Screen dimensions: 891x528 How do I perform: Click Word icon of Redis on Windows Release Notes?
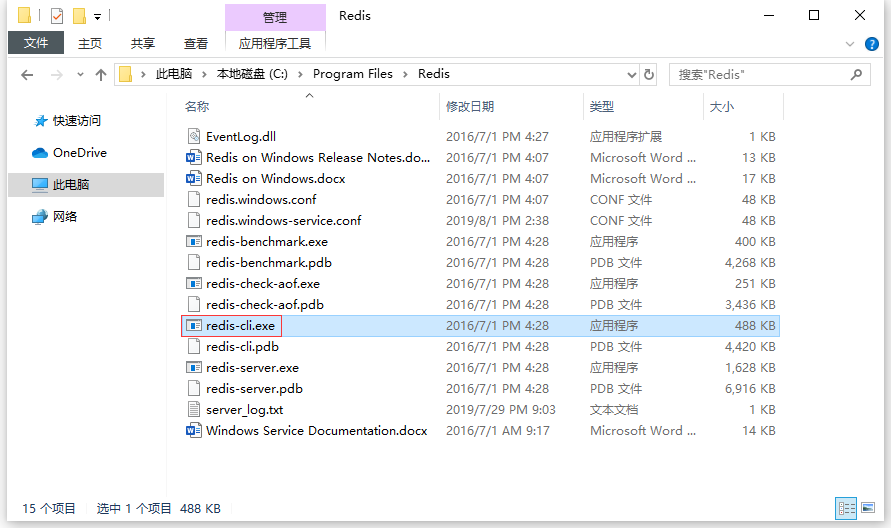click(x=194, y=157)
